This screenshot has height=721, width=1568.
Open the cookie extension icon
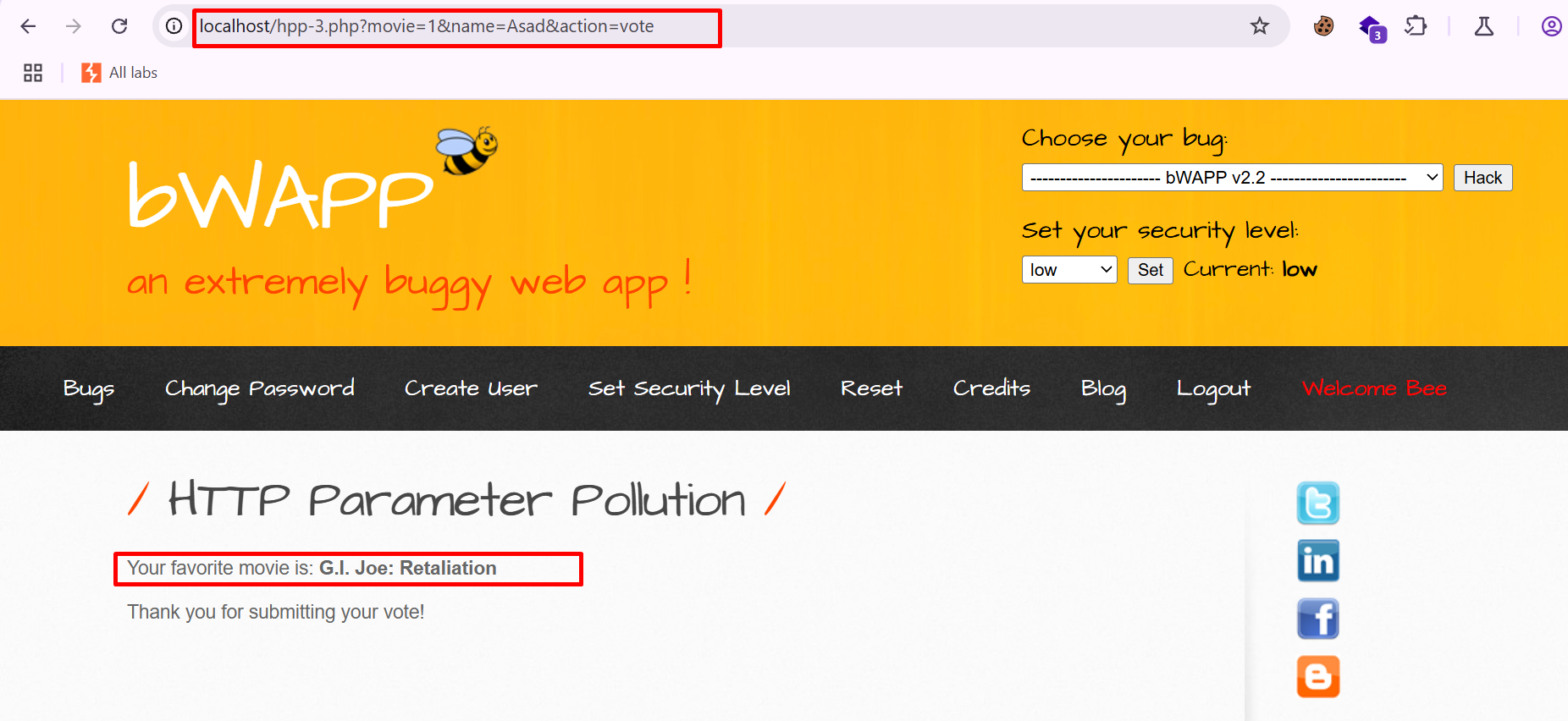(x=1323, y=26)
